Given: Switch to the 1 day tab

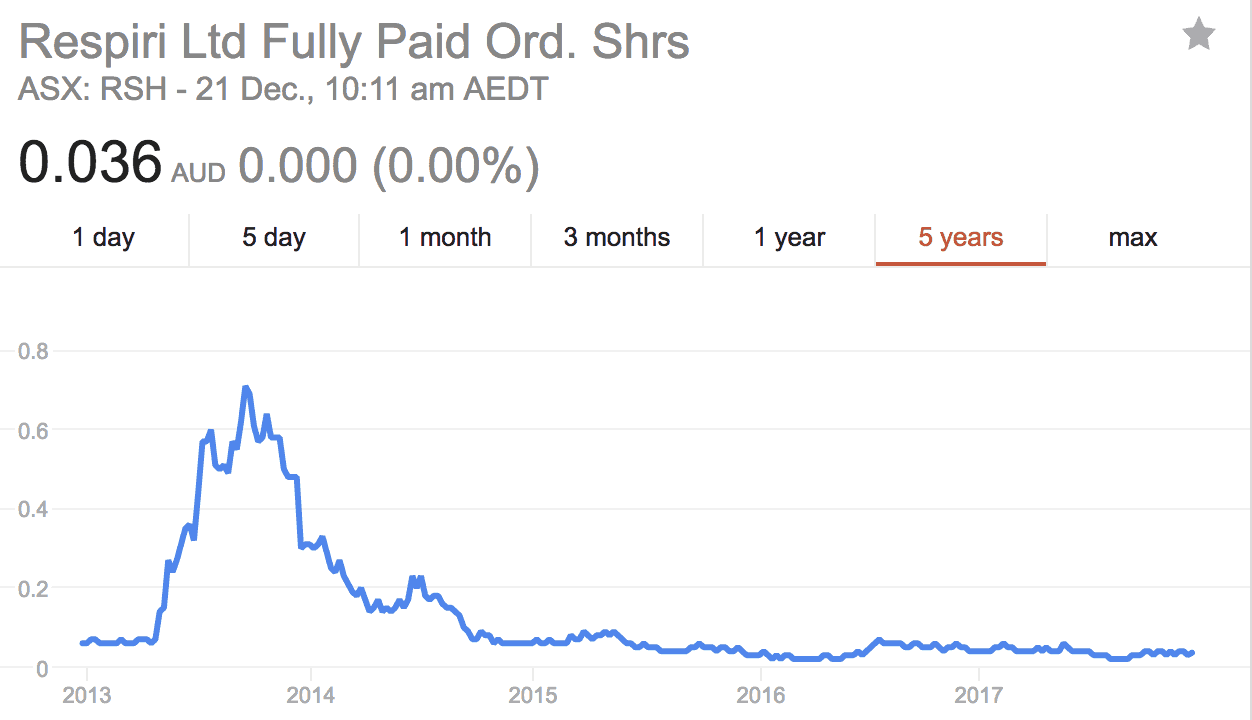Looking at the screenshot, I should point(103,238).
